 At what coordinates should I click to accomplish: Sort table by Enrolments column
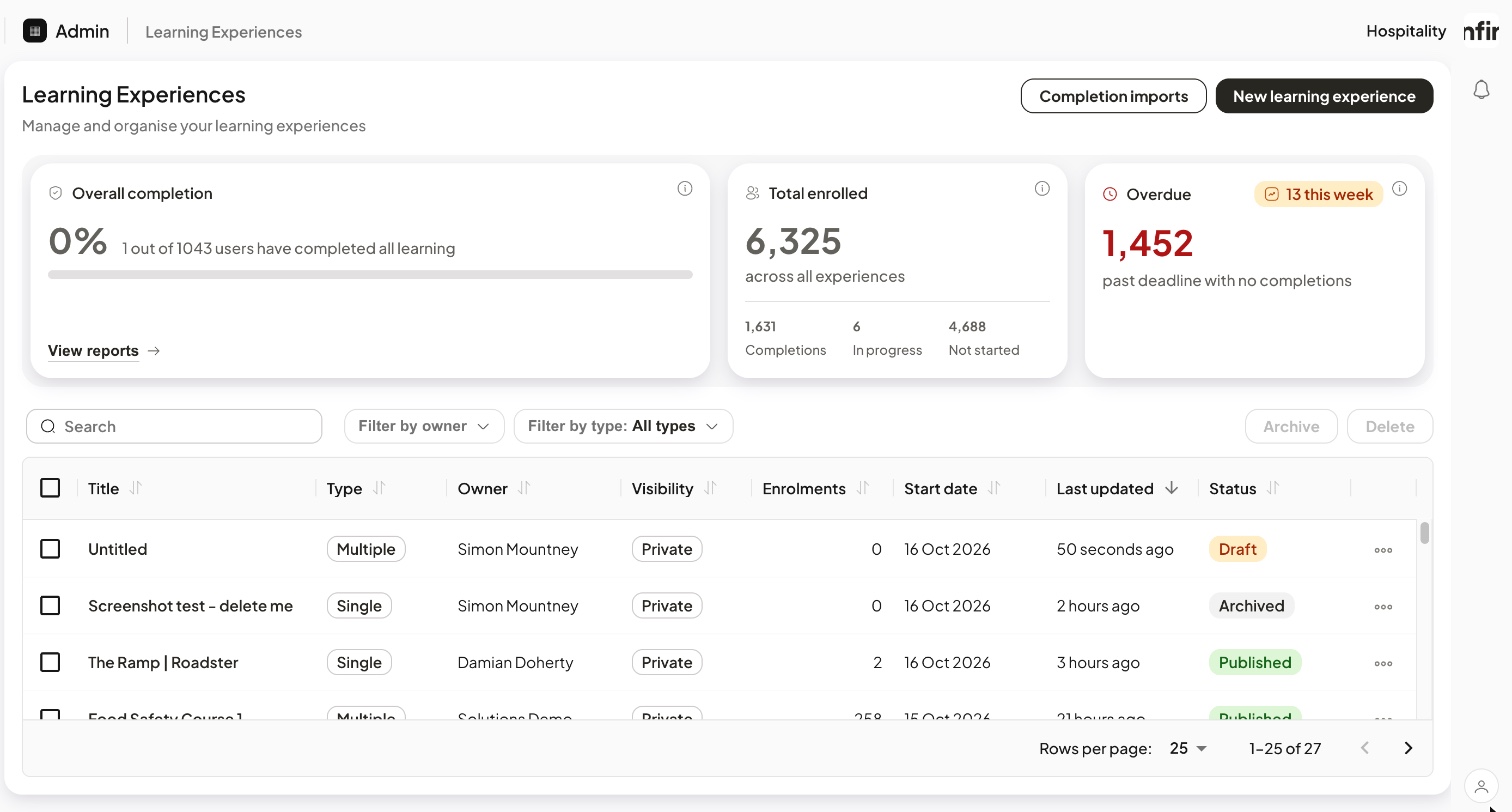[863, 488]
